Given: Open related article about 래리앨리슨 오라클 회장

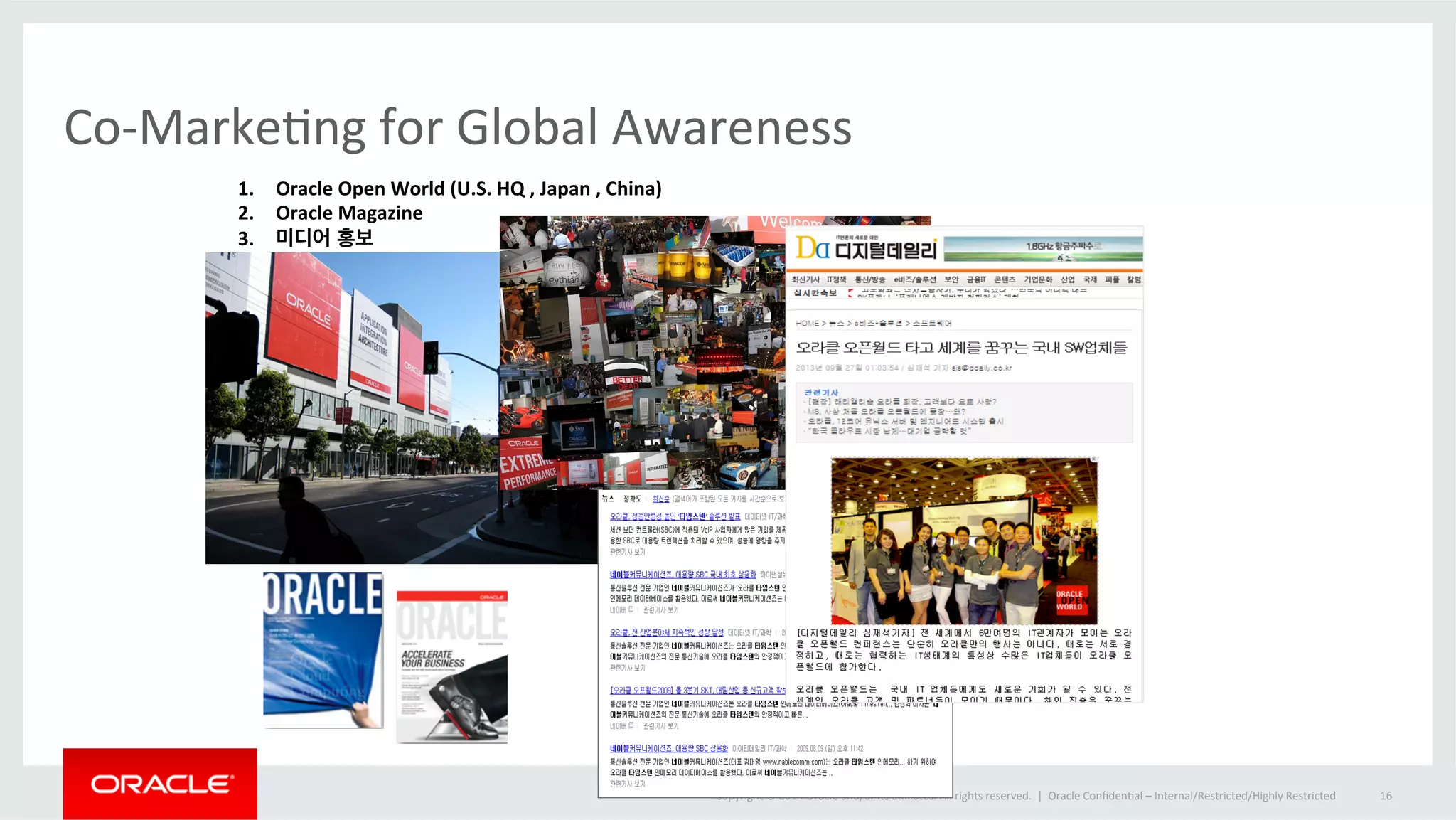Looking at the screenshot, I should point(901,402).
